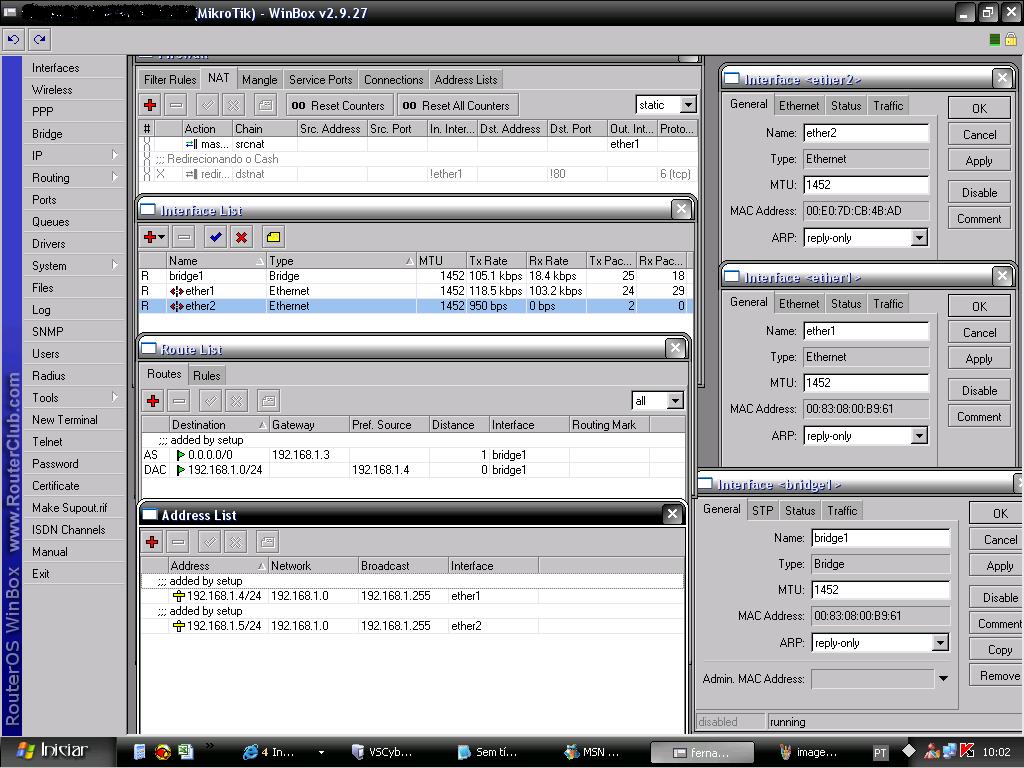Switch to the Mangle tab

tap(259, 80)
